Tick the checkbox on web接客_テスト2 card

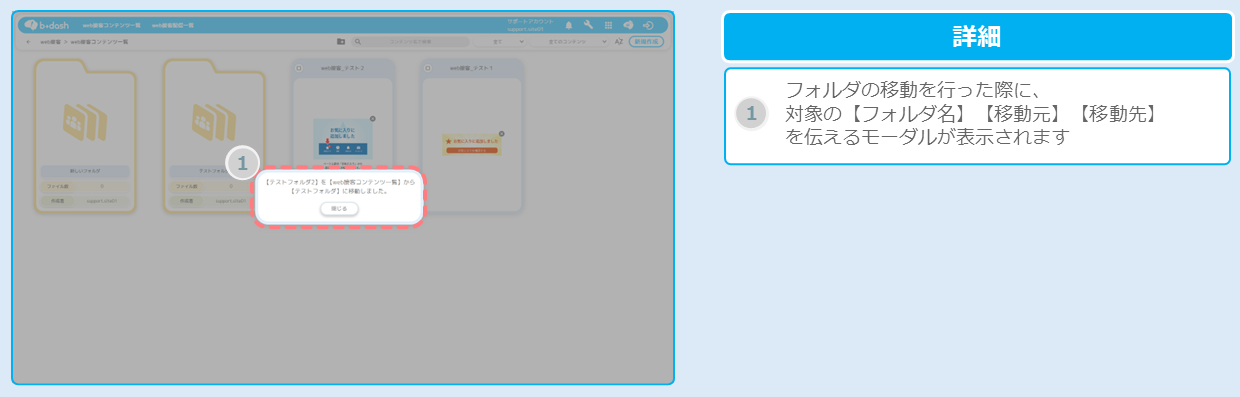(298, 68)
